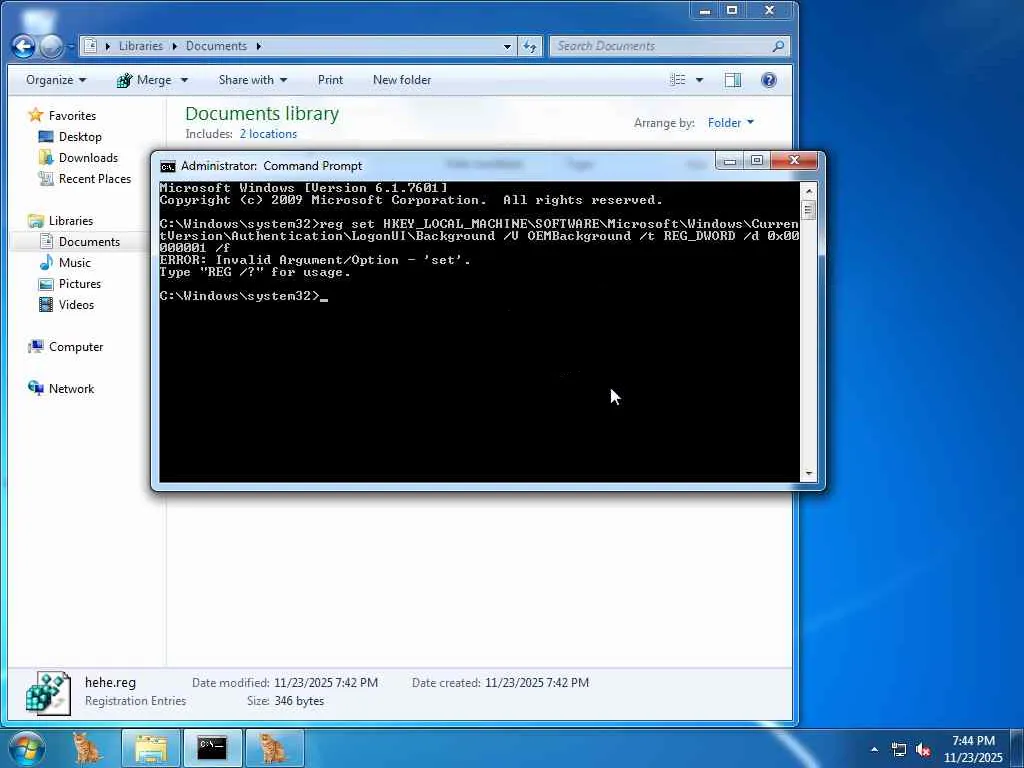Open the Windows Start orb
Image resolution: width=1024 pixels, height=768 pixels.
click(27, 748)
